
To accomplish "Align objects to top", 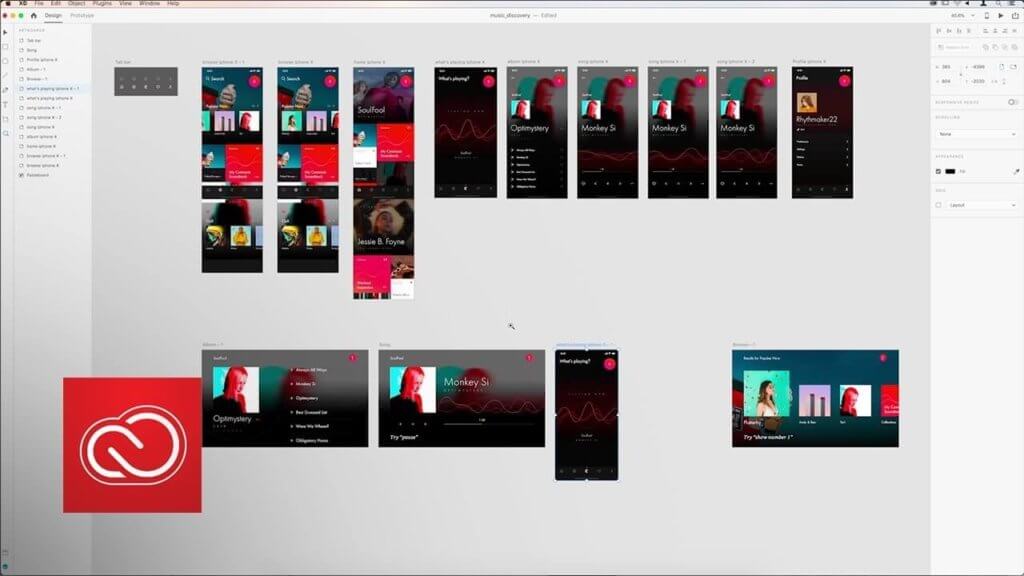I will 939,30.
